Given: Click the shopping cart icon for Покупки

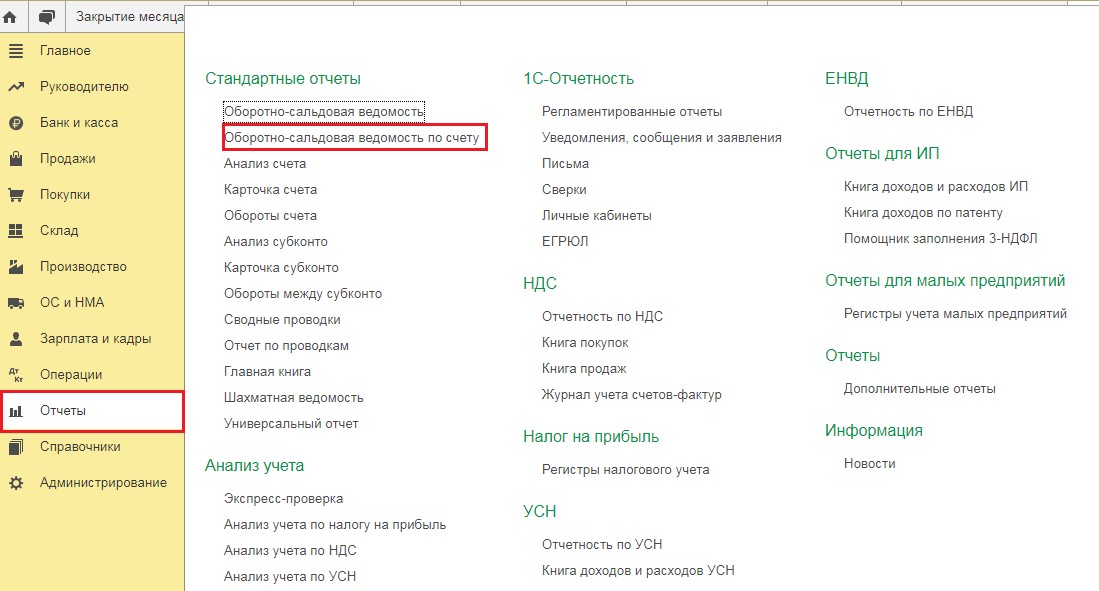Looking at the screenshot, I should pos(16,195).
